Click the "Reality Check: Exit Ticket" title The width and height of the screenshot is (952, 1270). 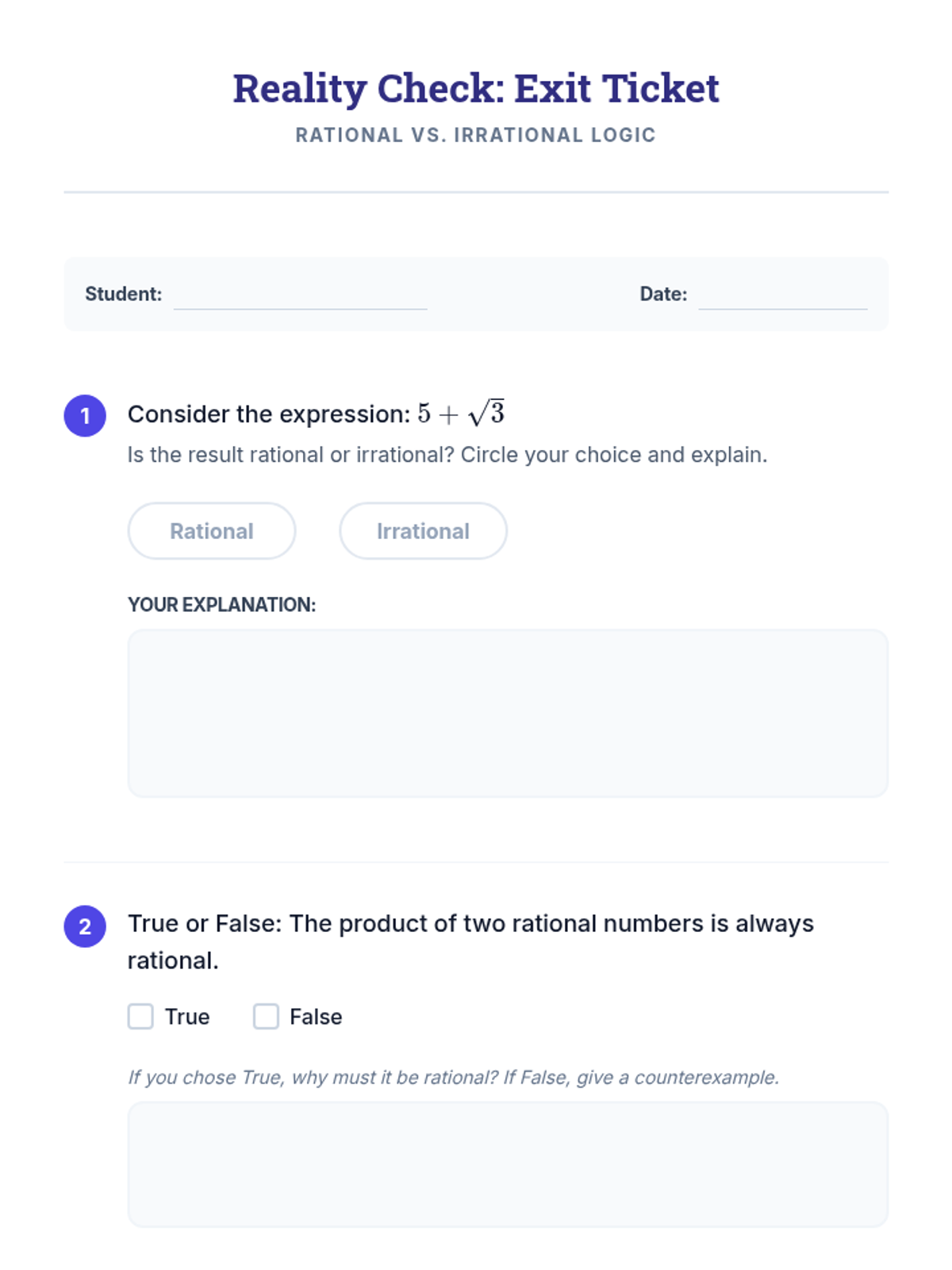click(x=476, y=88)
